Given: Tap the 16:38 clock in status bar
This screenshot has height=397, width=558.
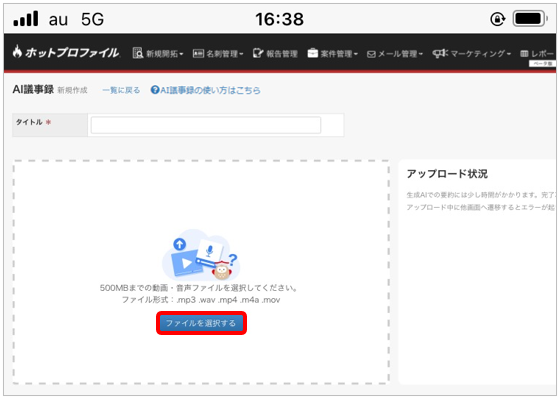Looking at the screenshot, I should pos(279,19).
